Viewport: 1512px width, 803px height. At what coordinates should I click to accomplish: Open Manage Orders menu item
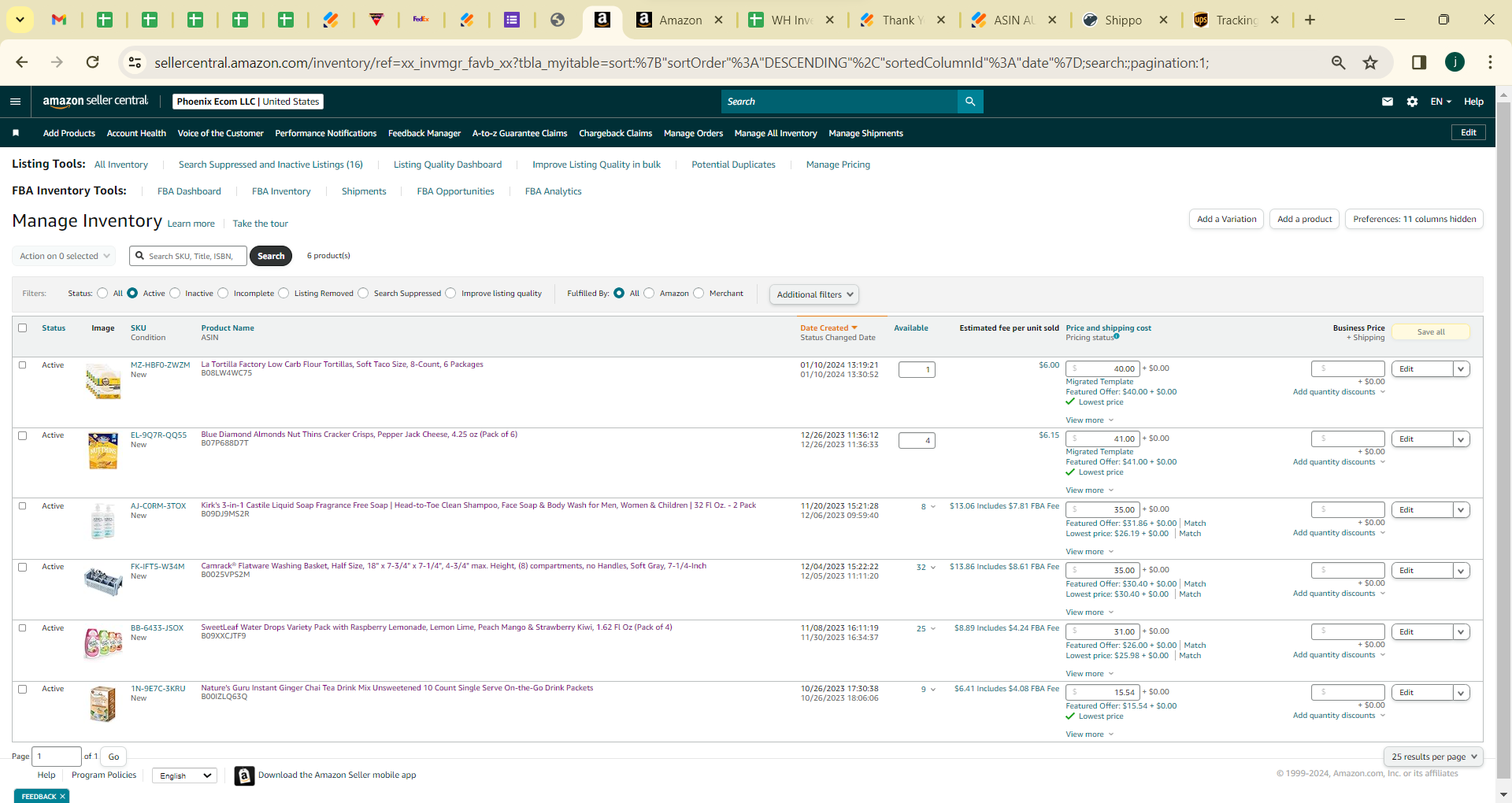point(693,133)
